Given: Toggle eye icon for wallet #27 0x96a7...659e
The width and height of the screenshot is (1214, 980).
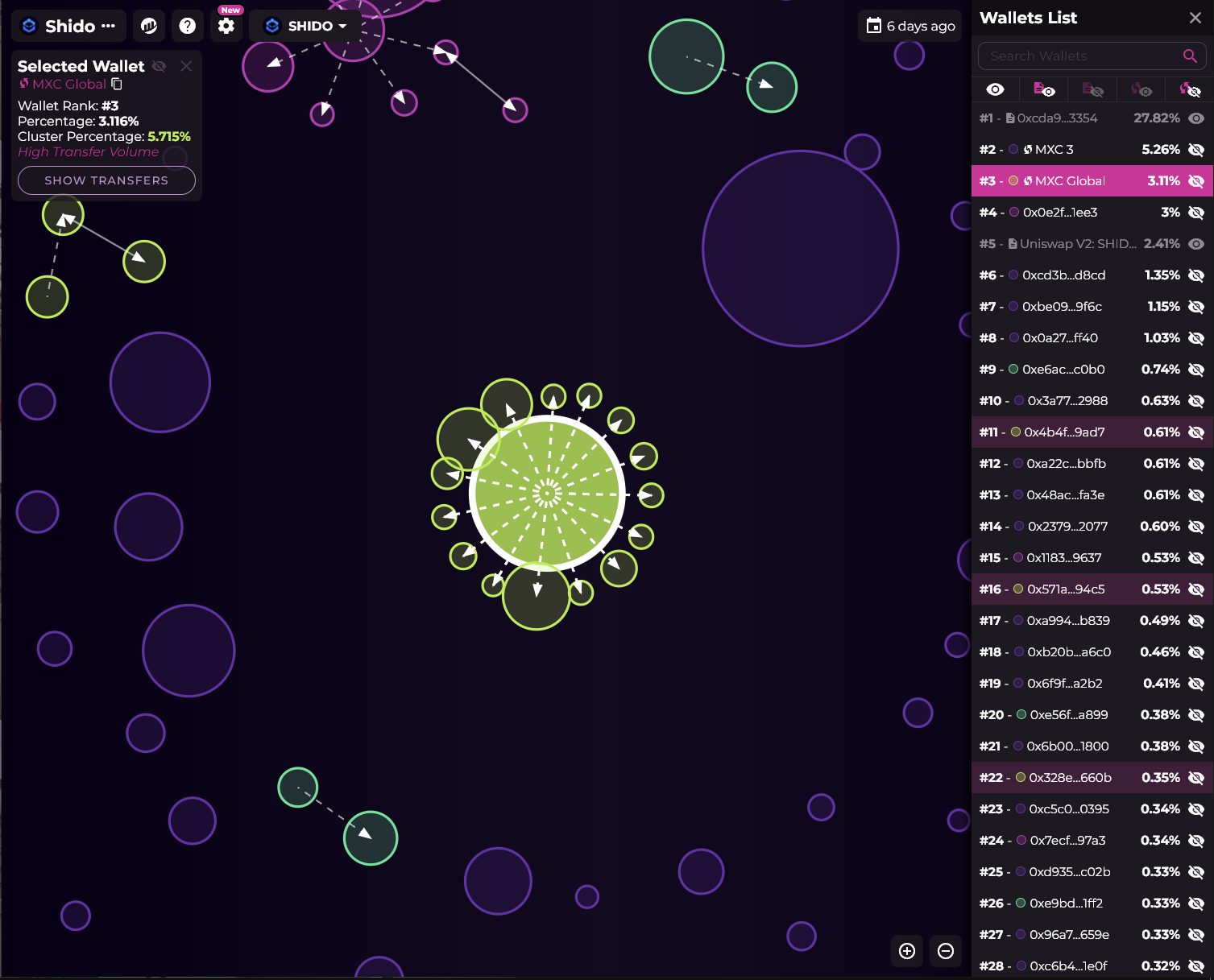Looking at the screenshot, I should click(1196, 934).
